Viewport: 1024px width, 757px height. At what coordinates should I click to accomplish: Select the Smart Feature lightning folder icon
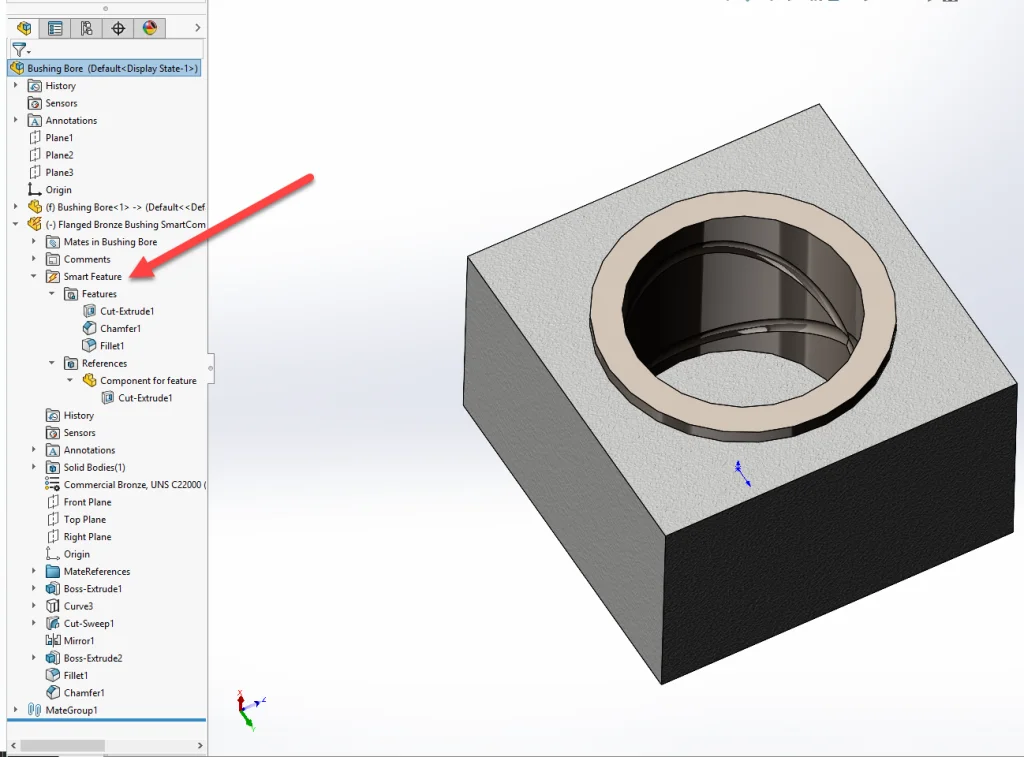(53, 277)
